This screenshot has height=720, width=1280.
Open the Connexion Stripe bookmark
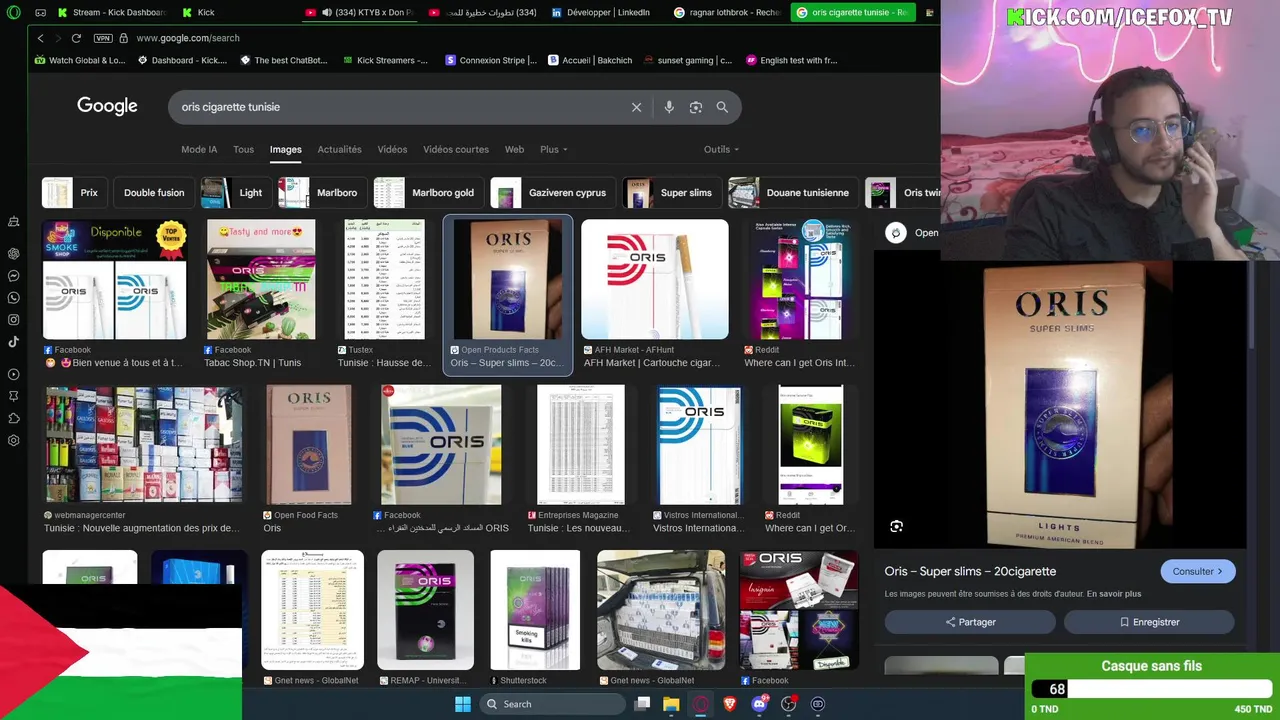coord(491,60)
